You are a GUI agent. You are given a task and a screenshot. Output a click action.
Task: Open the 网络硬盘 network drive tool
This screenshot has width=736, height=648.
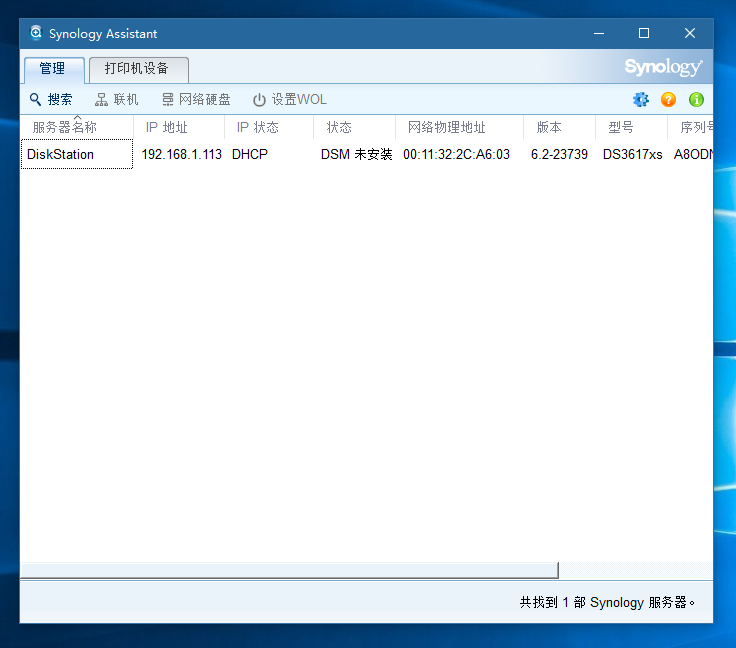click(x=168, y=100)
